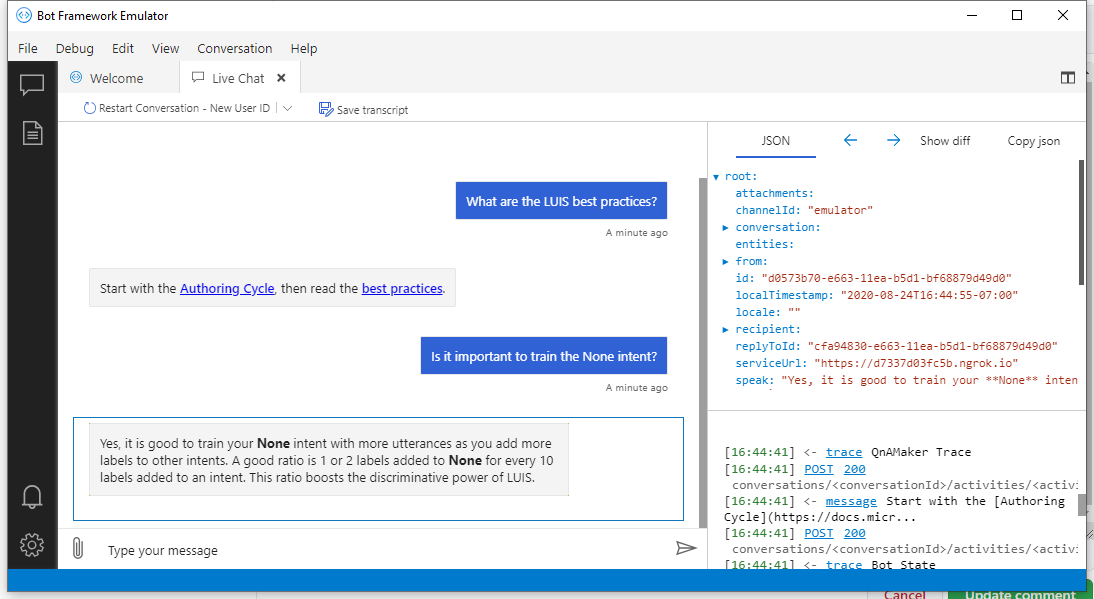Switch to the Welcome tab
Screen dimensions: 1094x599
tap(106, 78)
